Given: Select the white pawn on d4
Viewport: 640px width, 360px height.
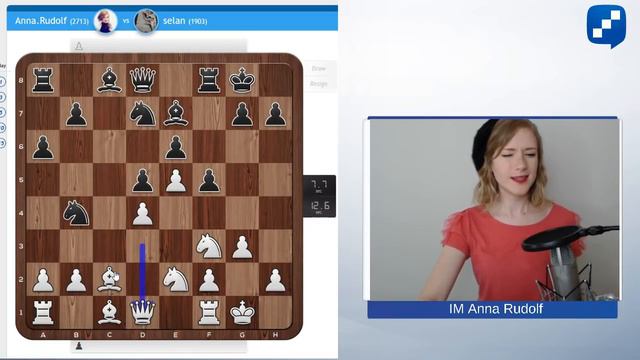Looking at the screenshot, I should (x=142, y=213).
